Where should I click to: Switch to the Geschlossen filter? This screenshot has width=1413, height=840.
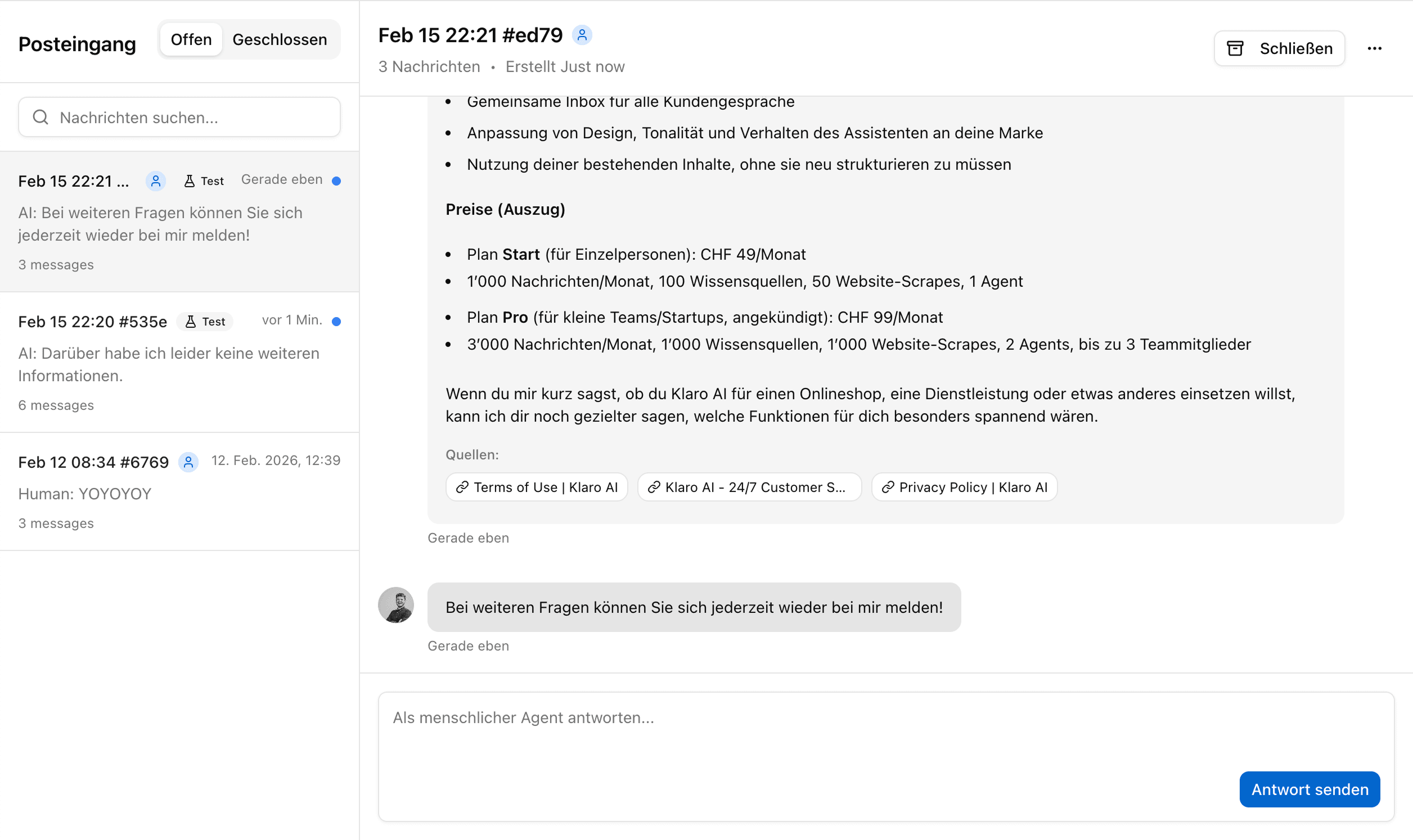coord(280,39)
